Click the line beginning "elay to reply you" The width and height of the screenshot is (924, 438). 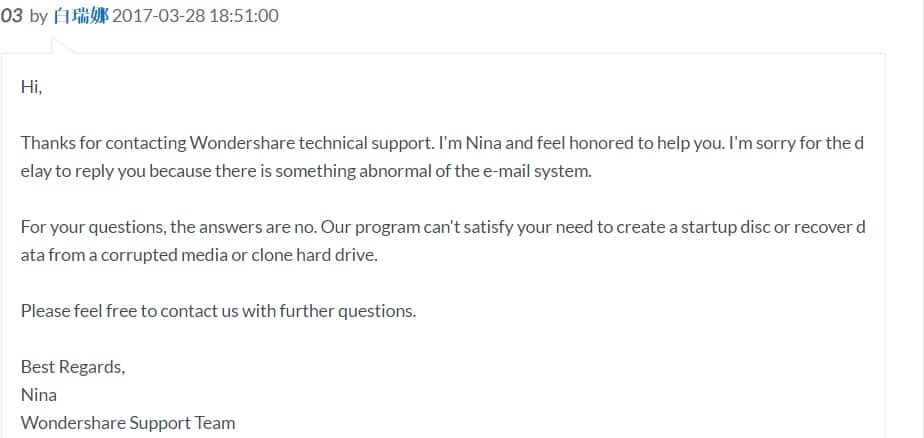pos(306,172)
